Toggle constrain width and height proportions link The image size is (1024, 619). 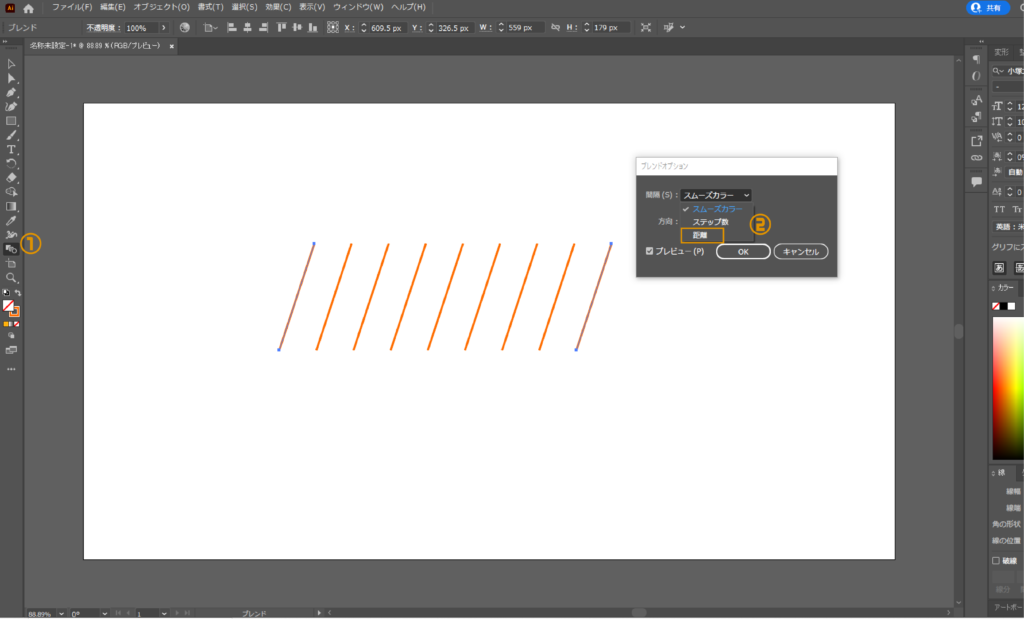(556, 27)
